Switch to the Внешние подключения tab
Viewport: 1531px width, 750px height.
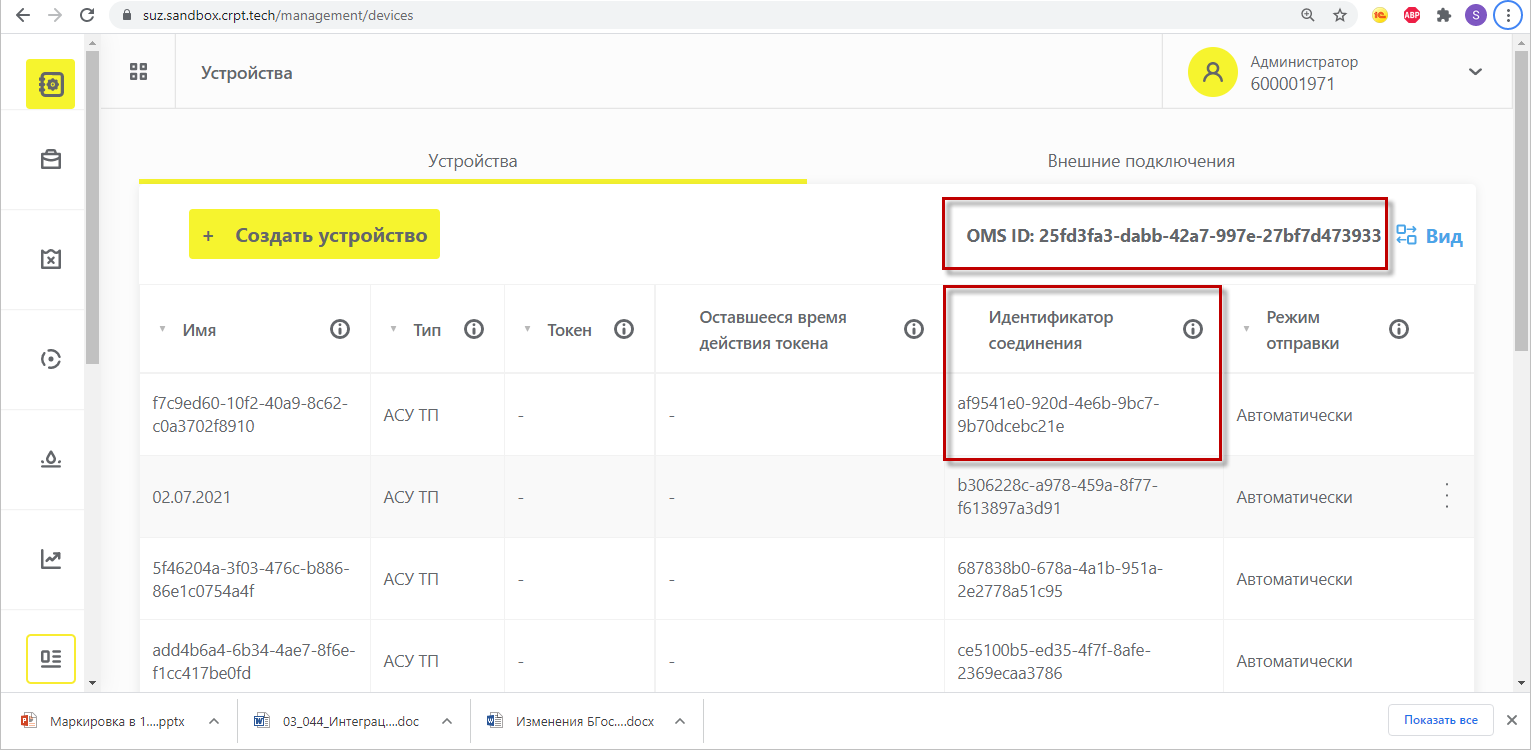click(x=1141, y=161)
